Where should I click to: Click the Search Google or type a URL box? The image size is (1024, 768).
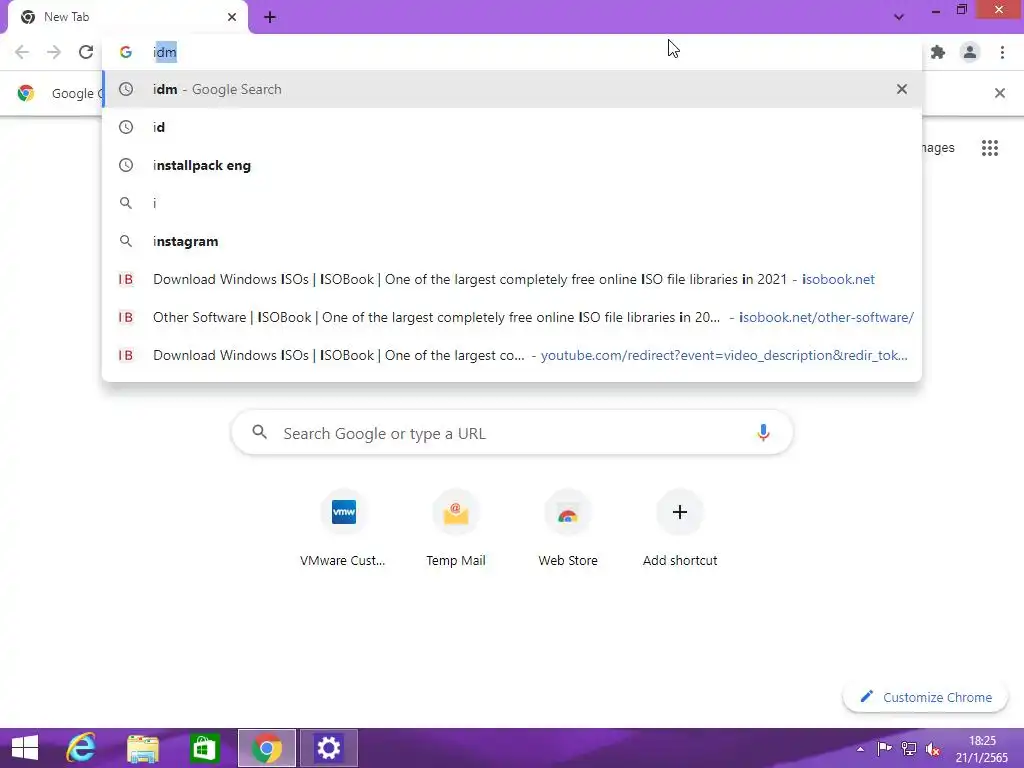(512, 433)
